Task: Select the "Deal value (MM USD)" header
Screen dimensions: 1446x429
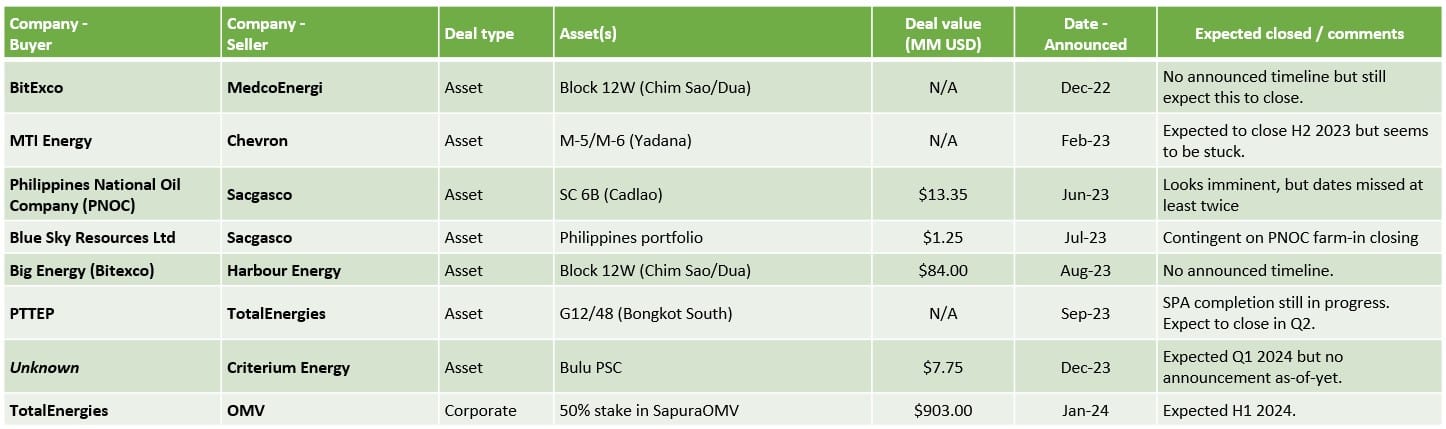Action: coord(943,33)
